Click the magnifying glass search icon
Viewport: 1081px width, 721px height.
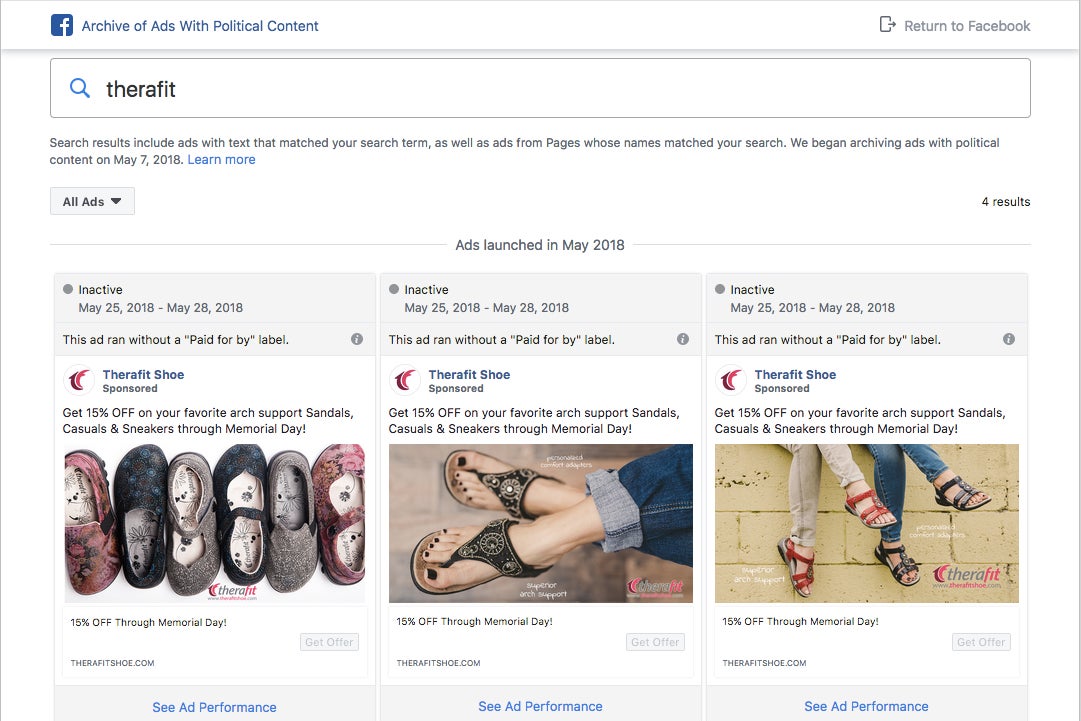(80, 88)
